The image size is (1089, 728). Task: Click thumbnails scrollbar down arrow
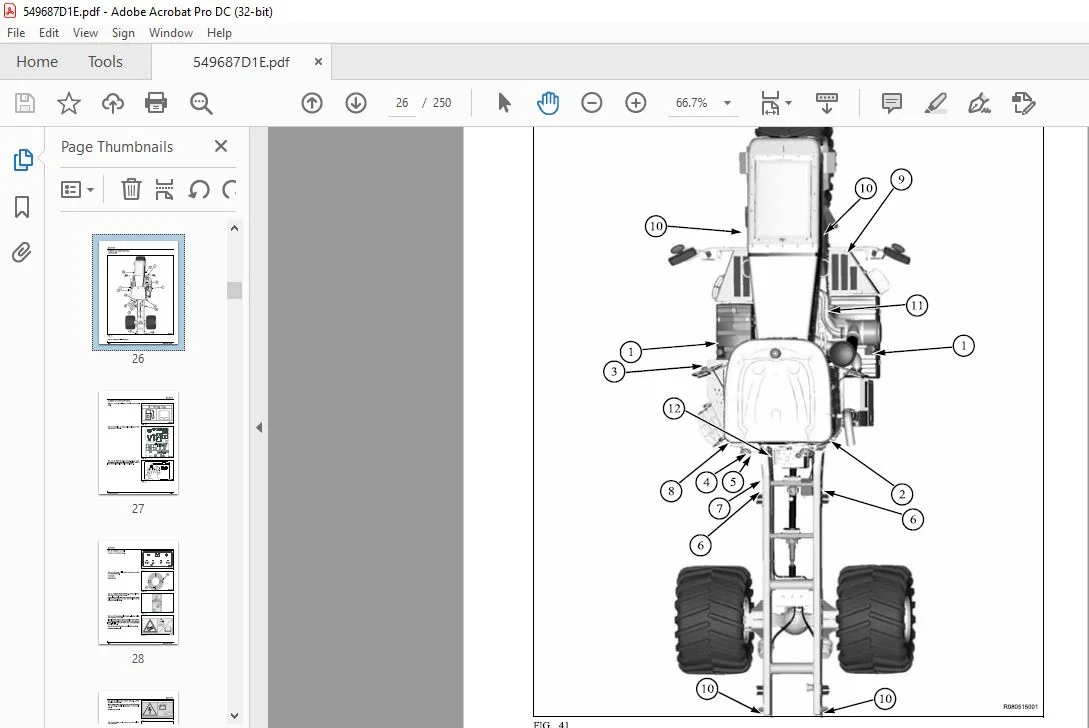click(x=234, y=715)
